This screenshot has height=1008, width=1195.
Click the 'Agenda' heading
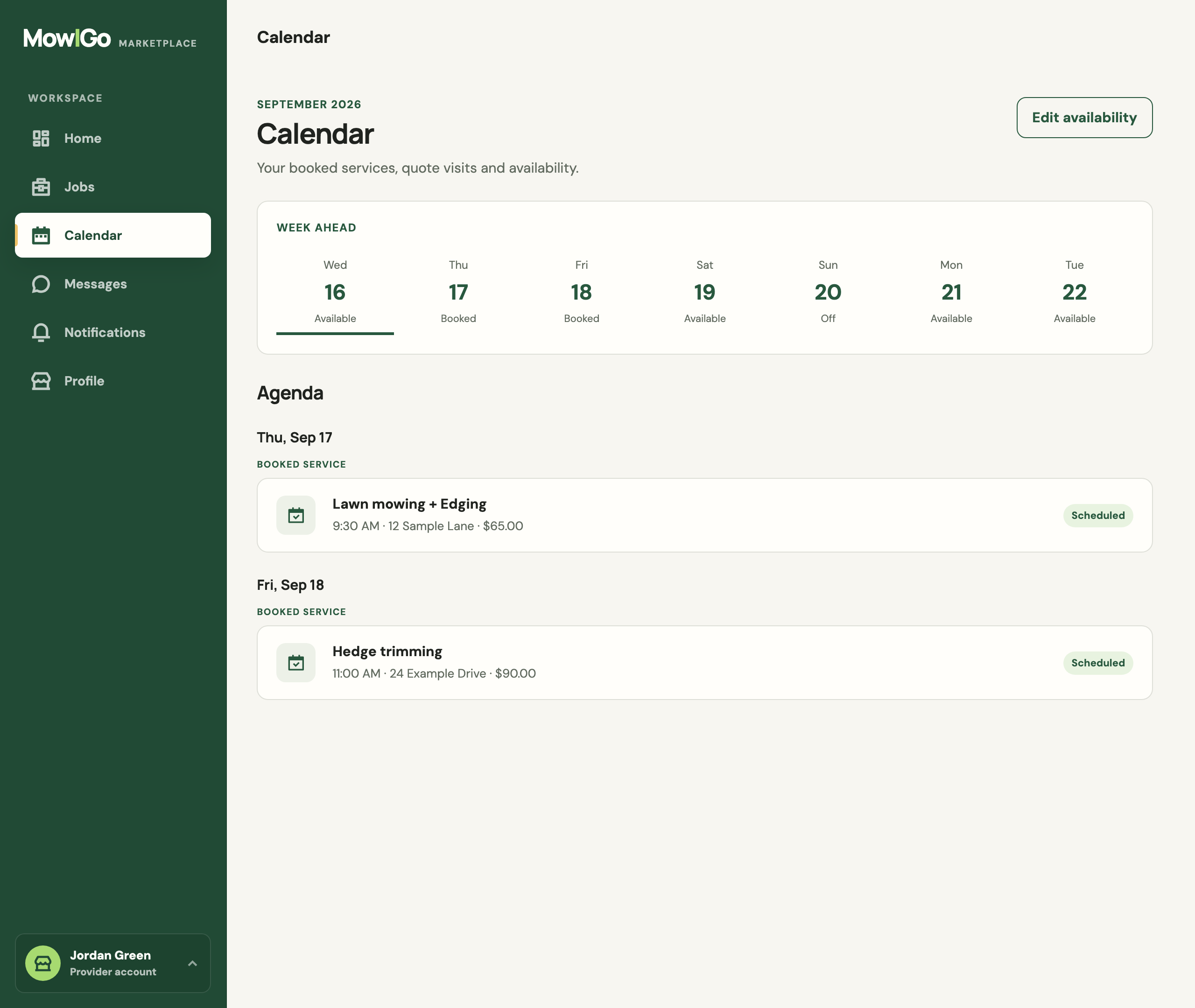click(x=290, y=394)
